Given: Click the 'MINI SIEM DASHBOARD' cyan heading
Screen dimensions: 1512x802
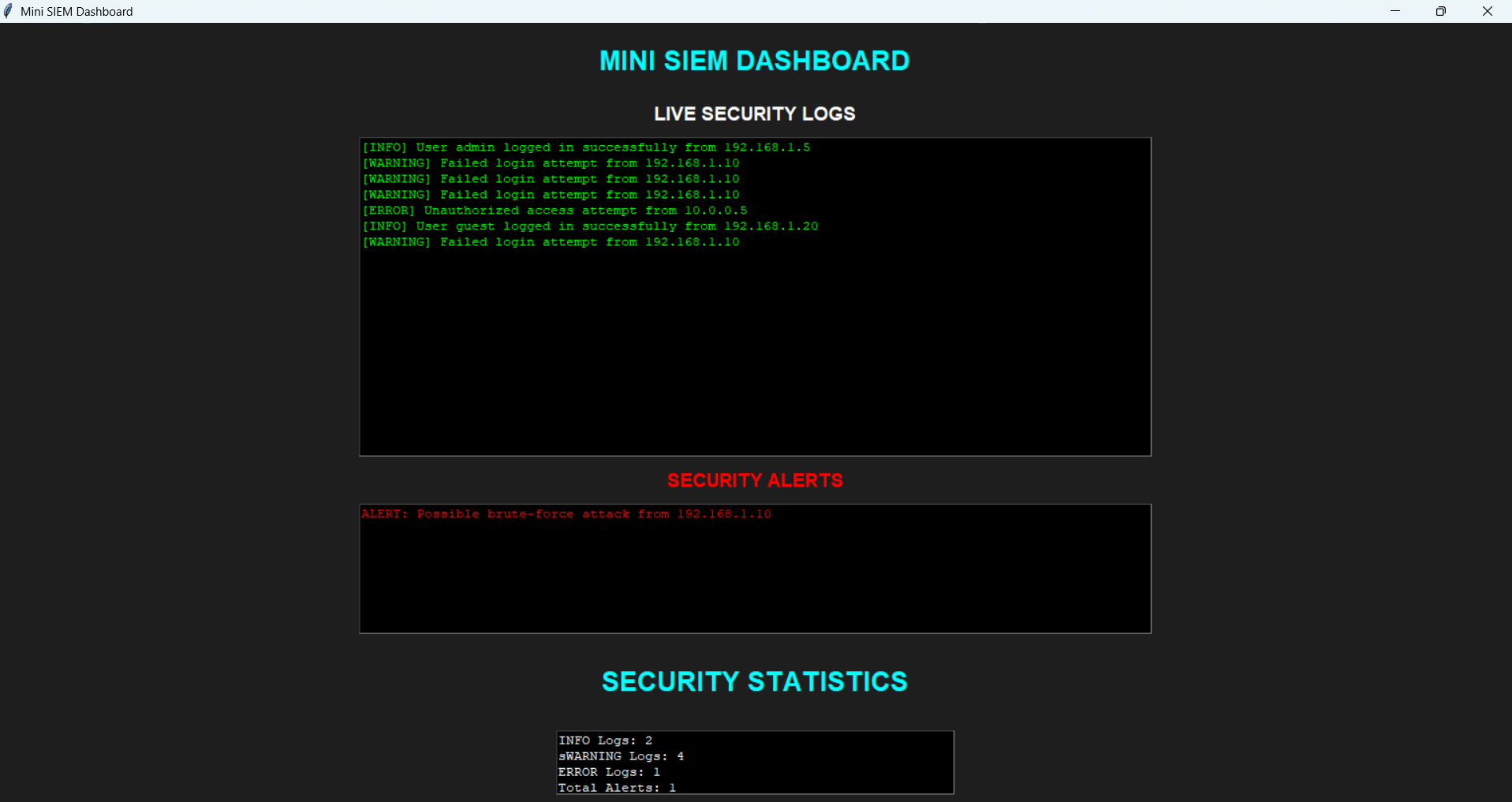Looking at the screenshot, I should pyautogui.click(x=755, y=61).
